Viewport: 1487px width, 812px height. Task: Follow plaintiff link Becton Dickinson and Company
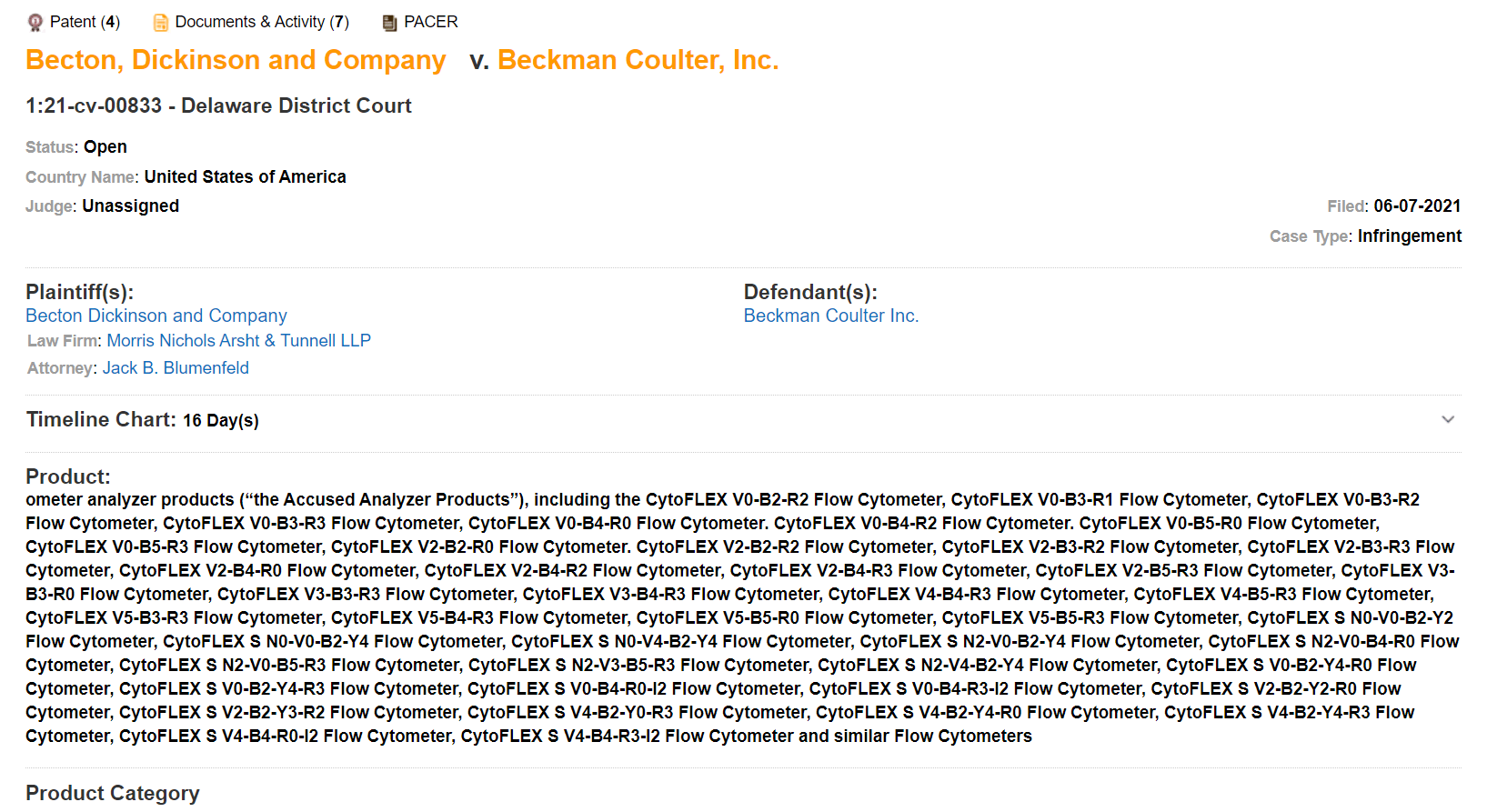pyautogui.click(x=156, y=316)
